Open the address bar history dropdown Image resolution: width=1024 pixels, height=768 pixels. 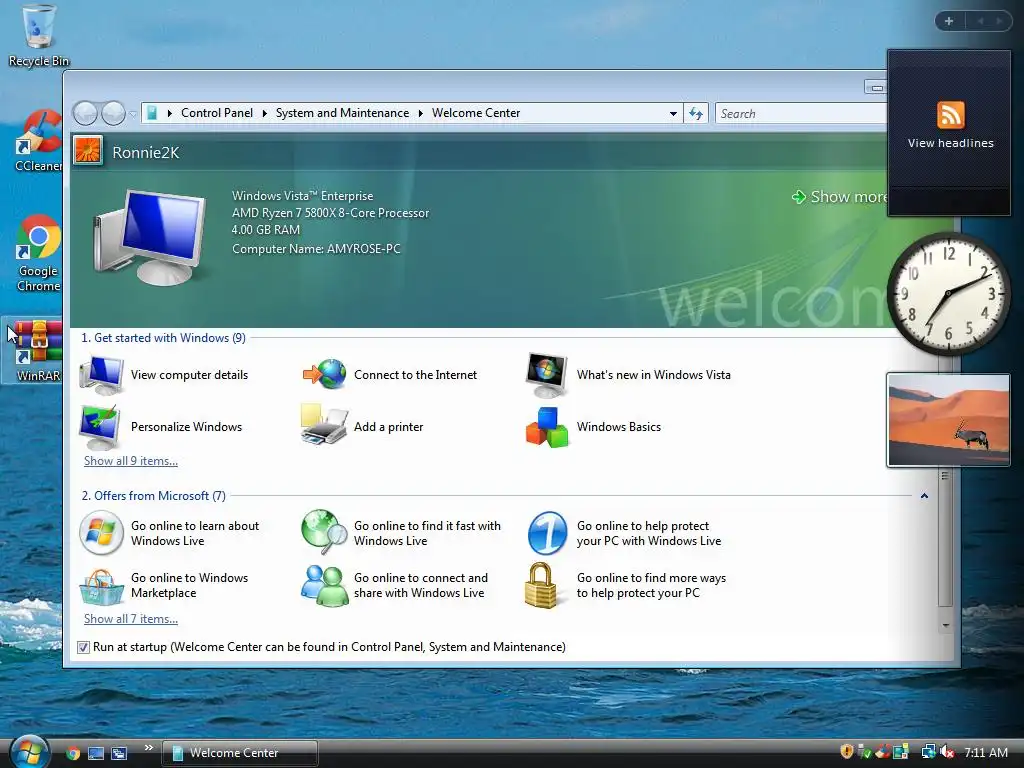pos(673,114)
